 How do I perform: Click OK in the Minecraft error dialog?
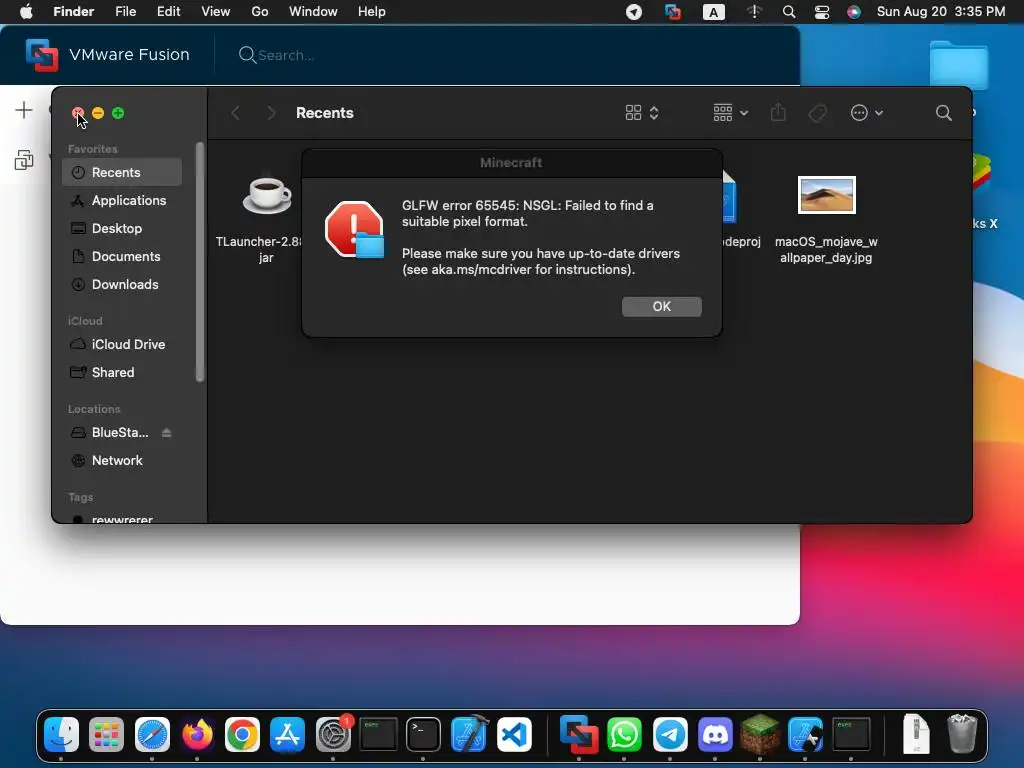pos(662,306)
